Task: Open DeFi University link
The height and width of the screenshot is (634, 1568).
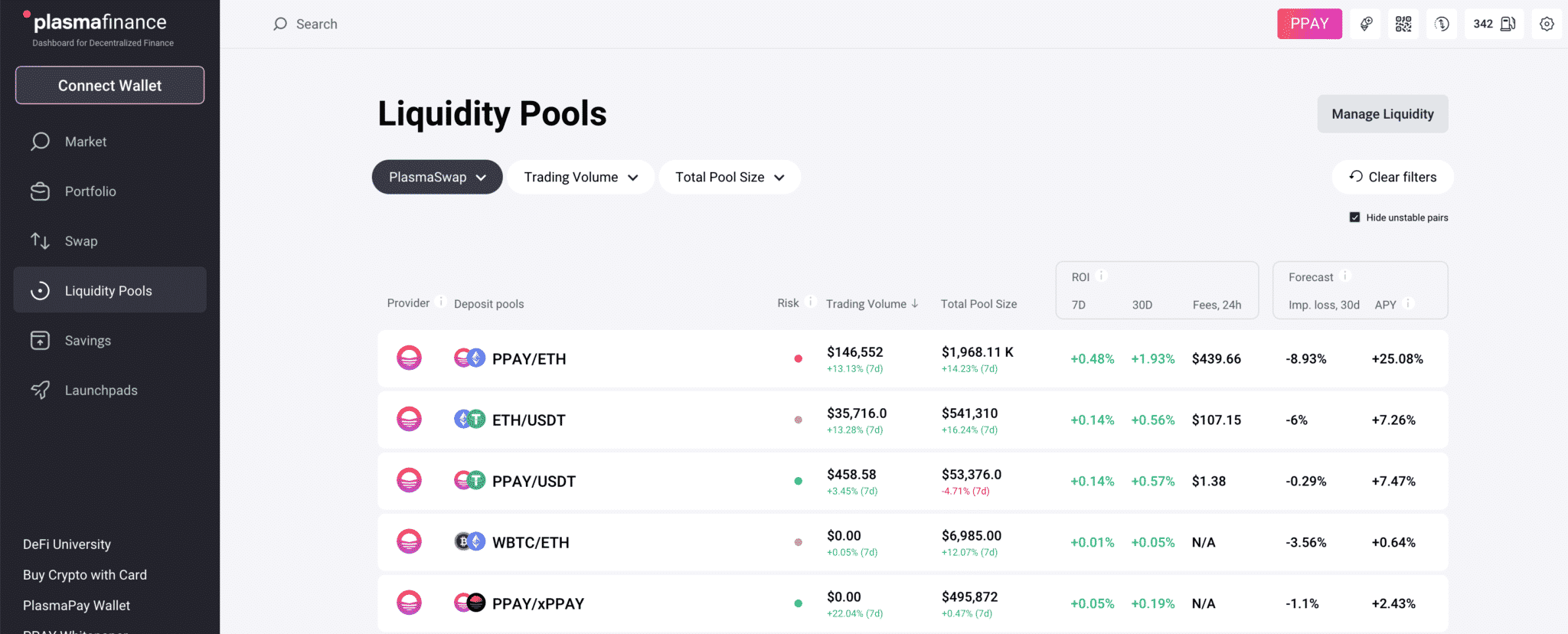Action: click(x=67, y=544)
